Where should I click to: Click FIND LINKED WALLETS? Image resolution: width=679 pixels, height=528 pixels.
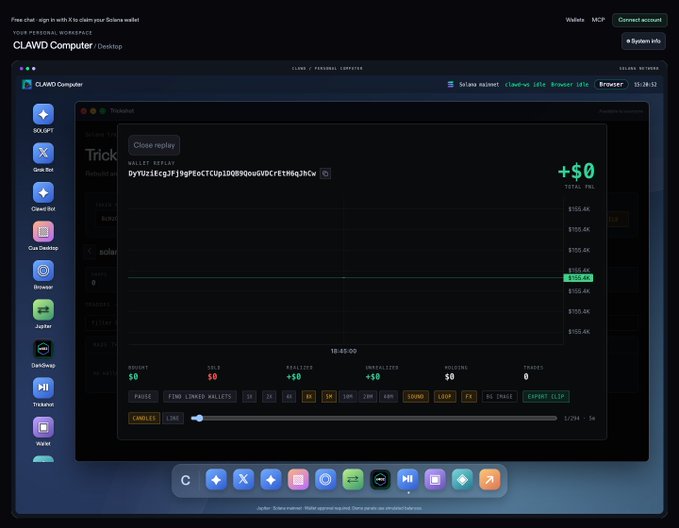tap(200, 397)
